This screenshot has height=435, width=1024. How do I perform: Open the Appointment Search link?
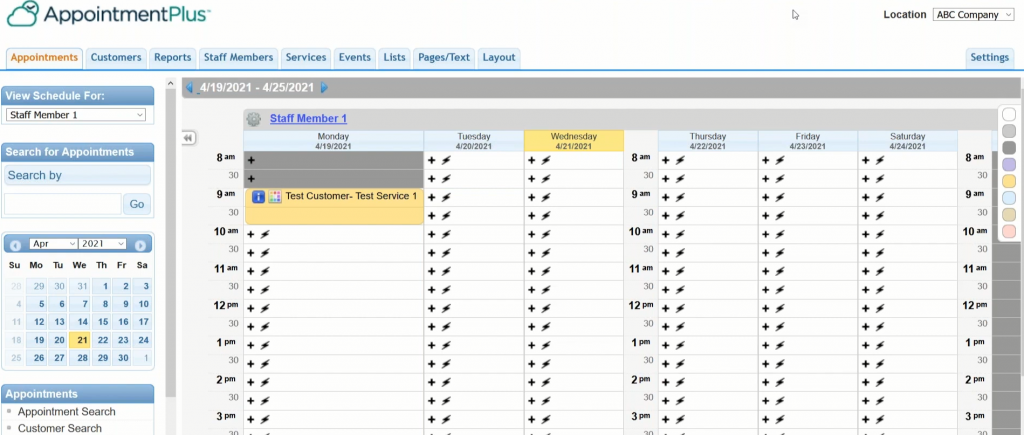[67, 411]
